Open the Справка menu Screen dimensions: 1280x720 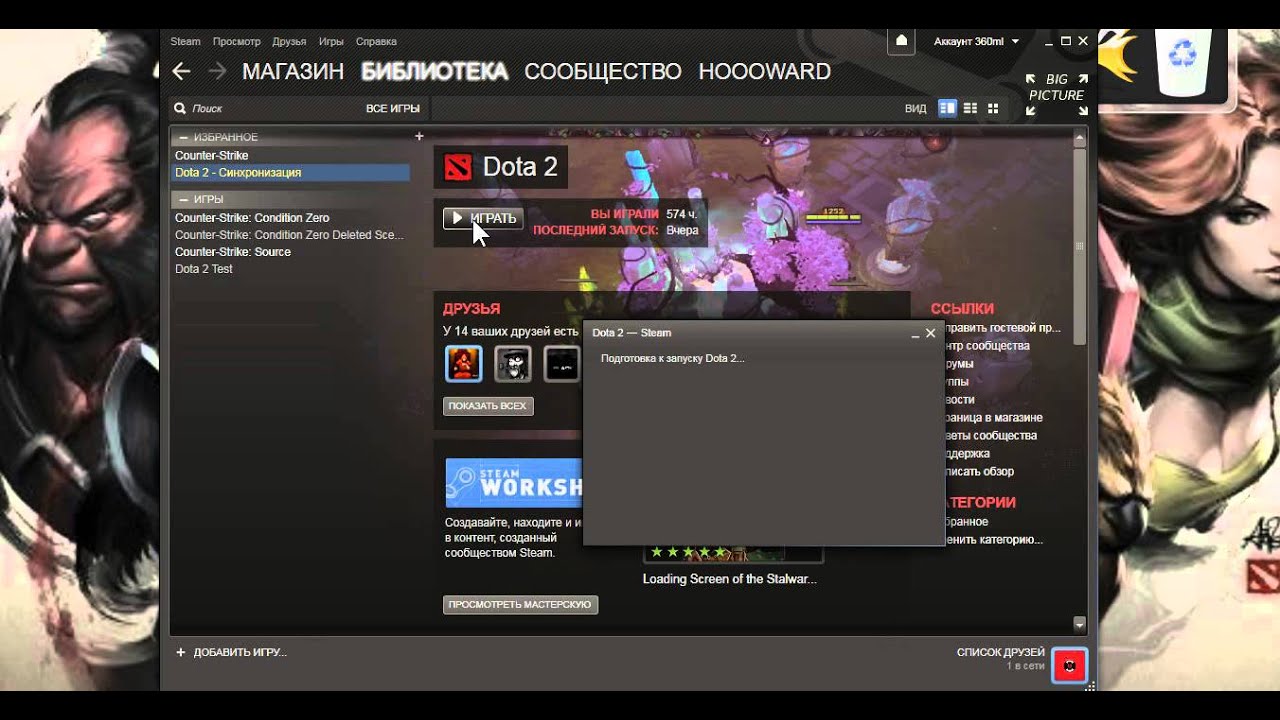(376, 42)
